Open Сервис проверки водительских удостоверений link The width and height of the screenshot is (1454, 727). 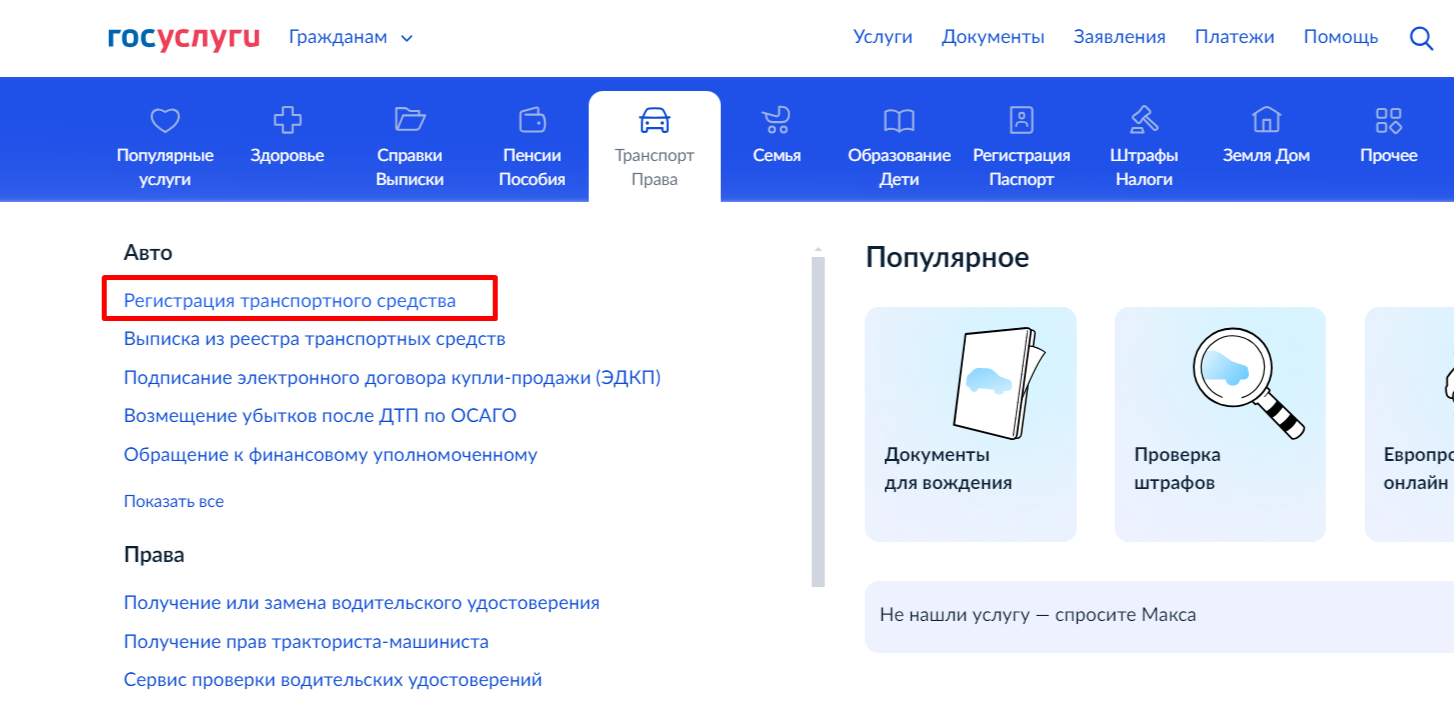333,680
